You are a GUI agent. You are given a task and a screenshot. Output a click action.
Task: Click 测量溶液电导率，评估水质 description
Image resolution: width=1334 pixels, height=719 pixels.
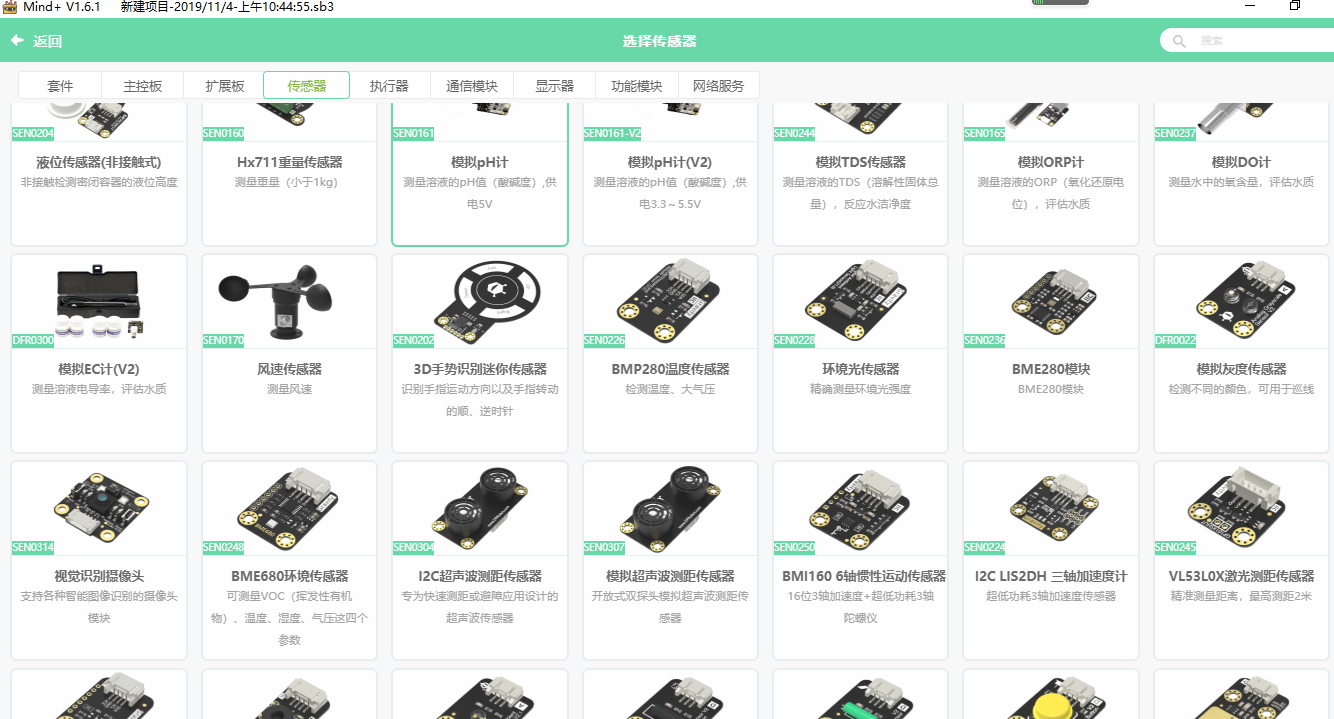99,389
